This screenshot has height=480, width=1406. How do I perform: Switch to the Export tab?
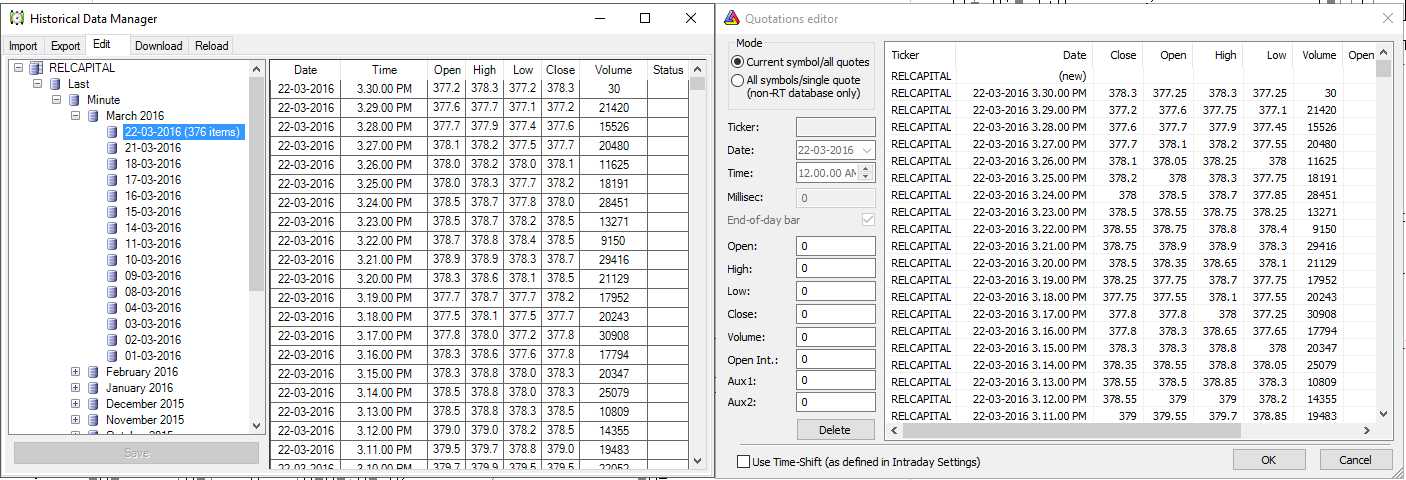(x=66, y=46)
